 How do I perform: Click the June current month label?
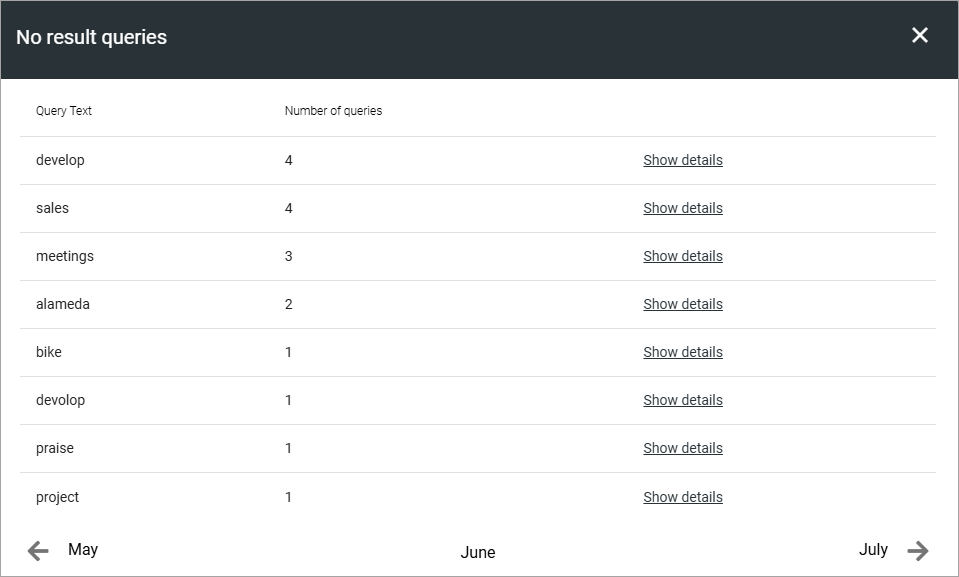(x=478, y=553)
